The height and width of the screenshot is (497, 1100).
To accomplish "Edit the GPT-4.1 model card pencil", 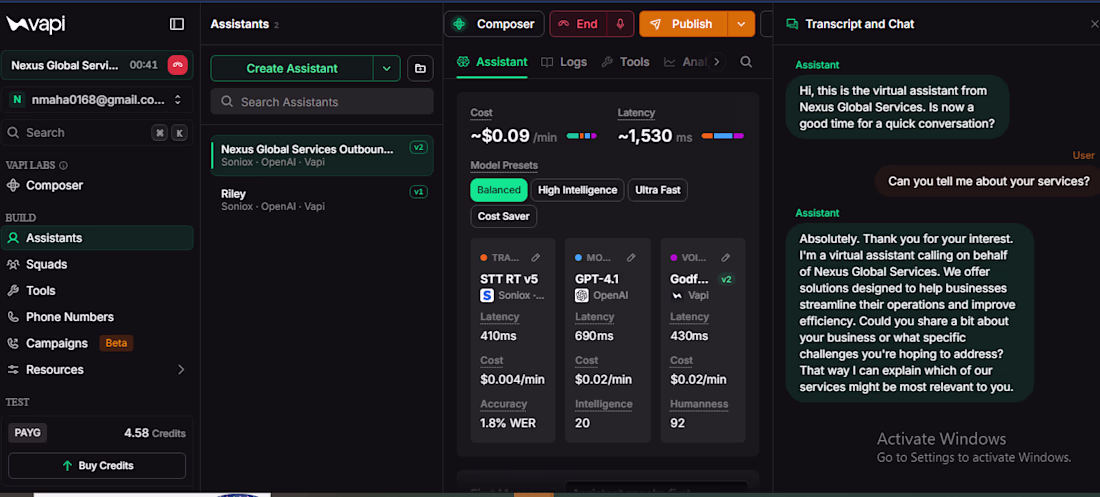I will click(631, 258).
